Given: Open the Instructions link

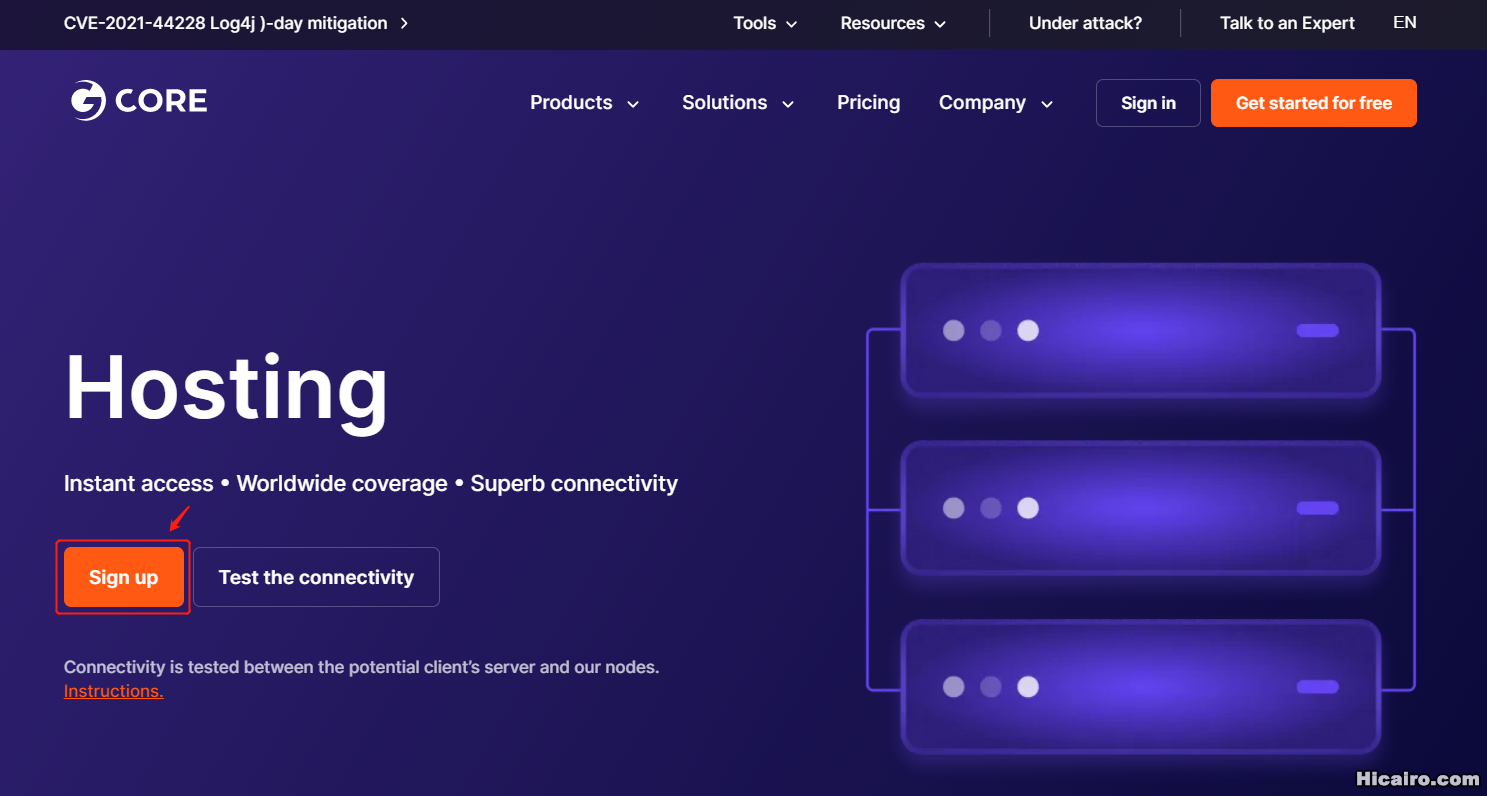Looking at the screenshot, I should pyautogui.click(x=113, y=691).
